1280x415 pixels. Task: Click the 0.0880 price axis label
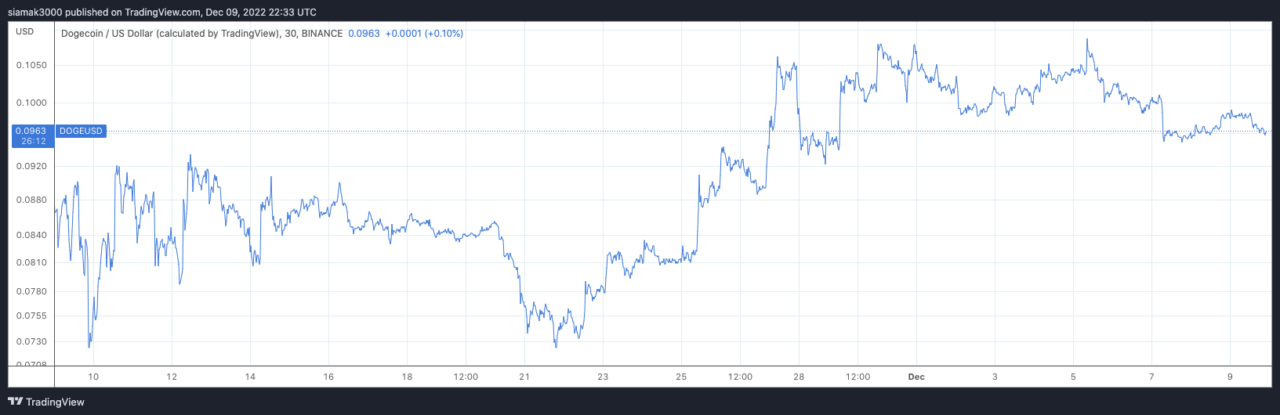(x=32, y=200)
